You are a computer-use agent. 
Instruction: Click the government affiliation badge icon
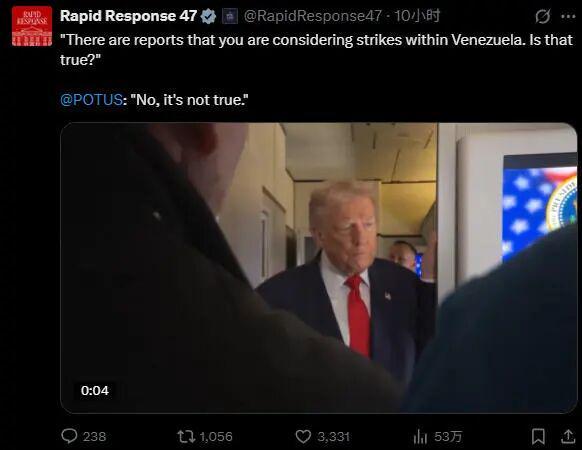pyautogui.click(x=230, y=16)
